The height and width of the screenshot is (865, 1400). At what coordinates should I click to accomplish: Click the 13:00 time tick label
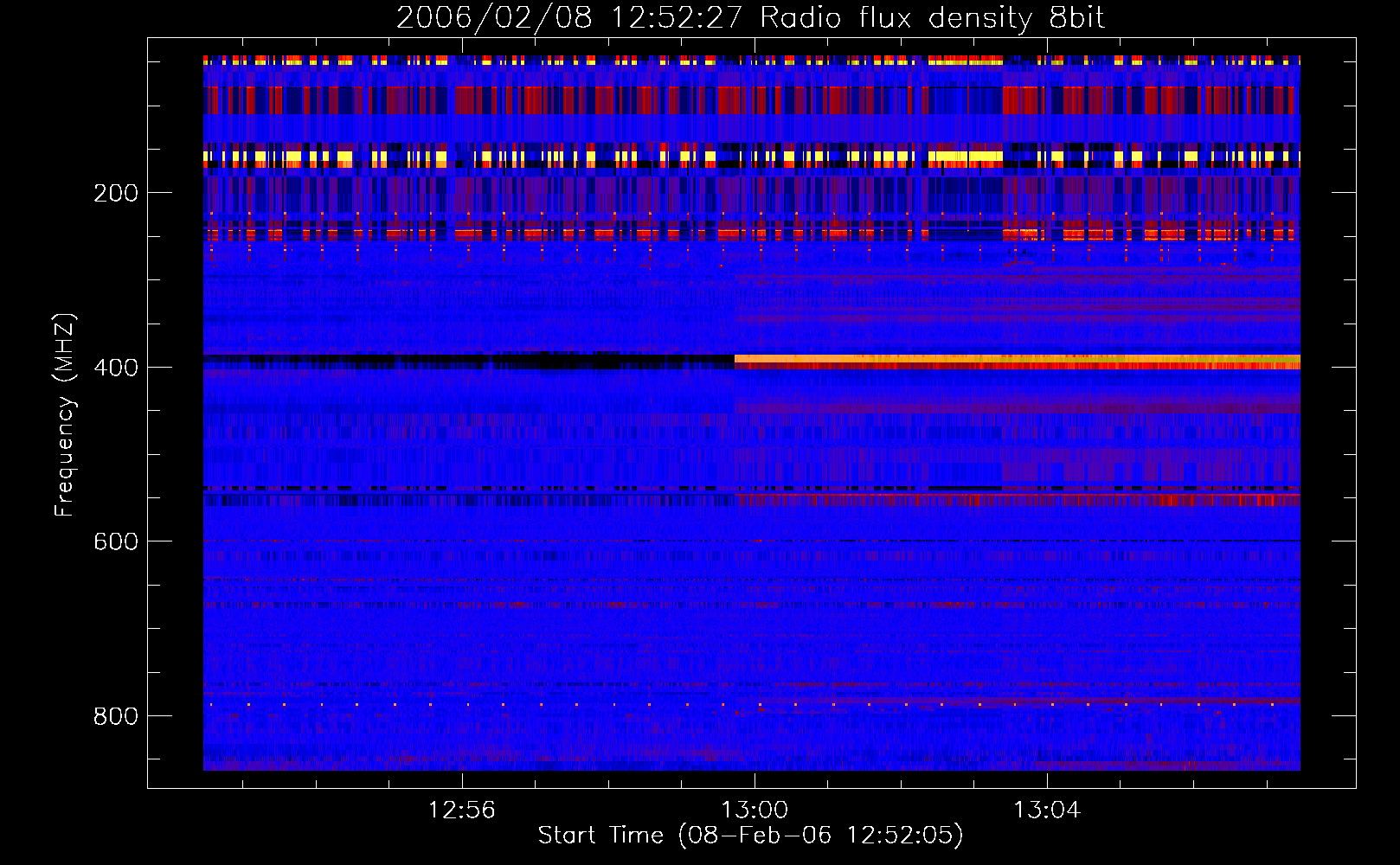click(755, 810)
